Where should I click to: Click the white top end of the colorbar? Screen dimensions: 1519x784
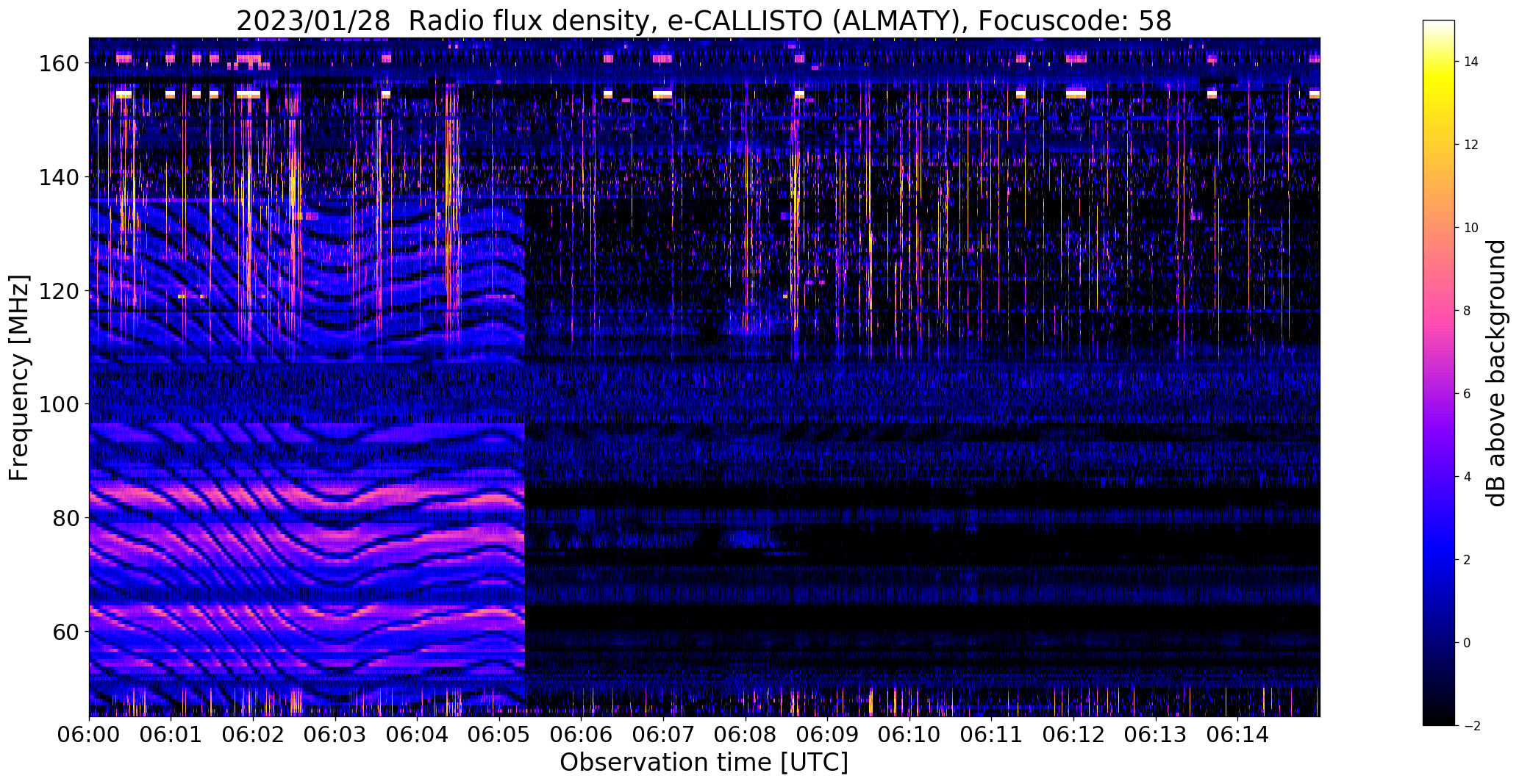coord(1439,24)
